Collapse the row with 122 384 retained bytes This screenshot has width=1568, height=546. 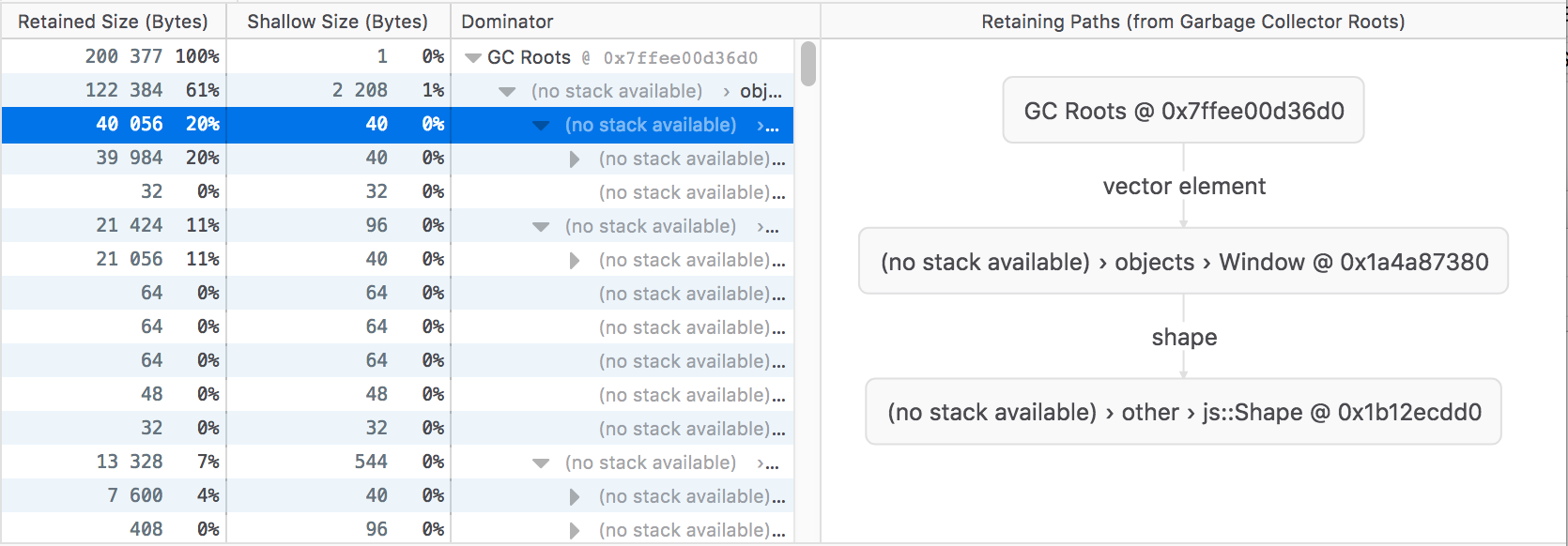tap(507, 92)
